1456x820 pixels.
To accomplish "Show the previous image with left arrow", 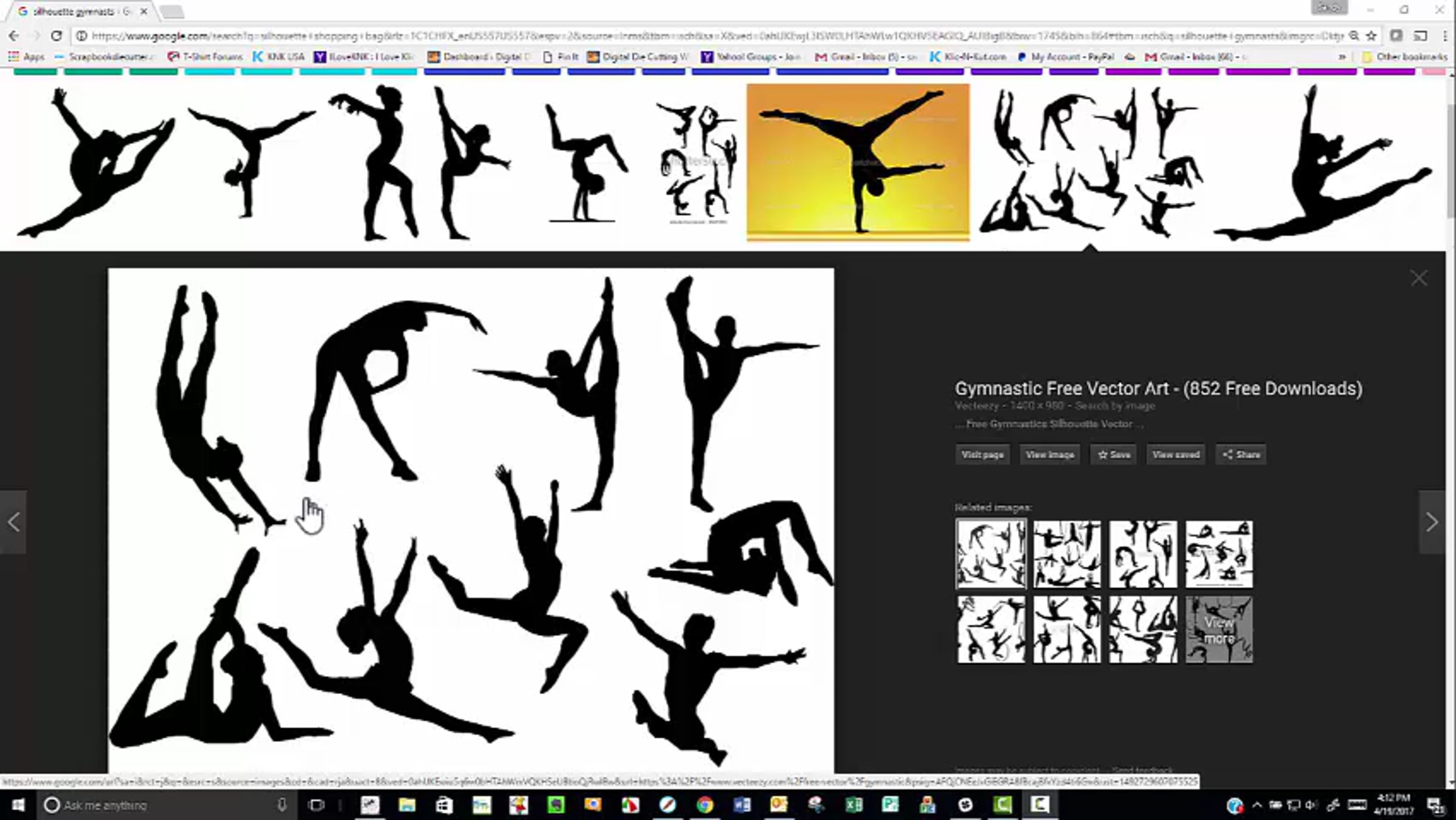I will click(13, 522).
